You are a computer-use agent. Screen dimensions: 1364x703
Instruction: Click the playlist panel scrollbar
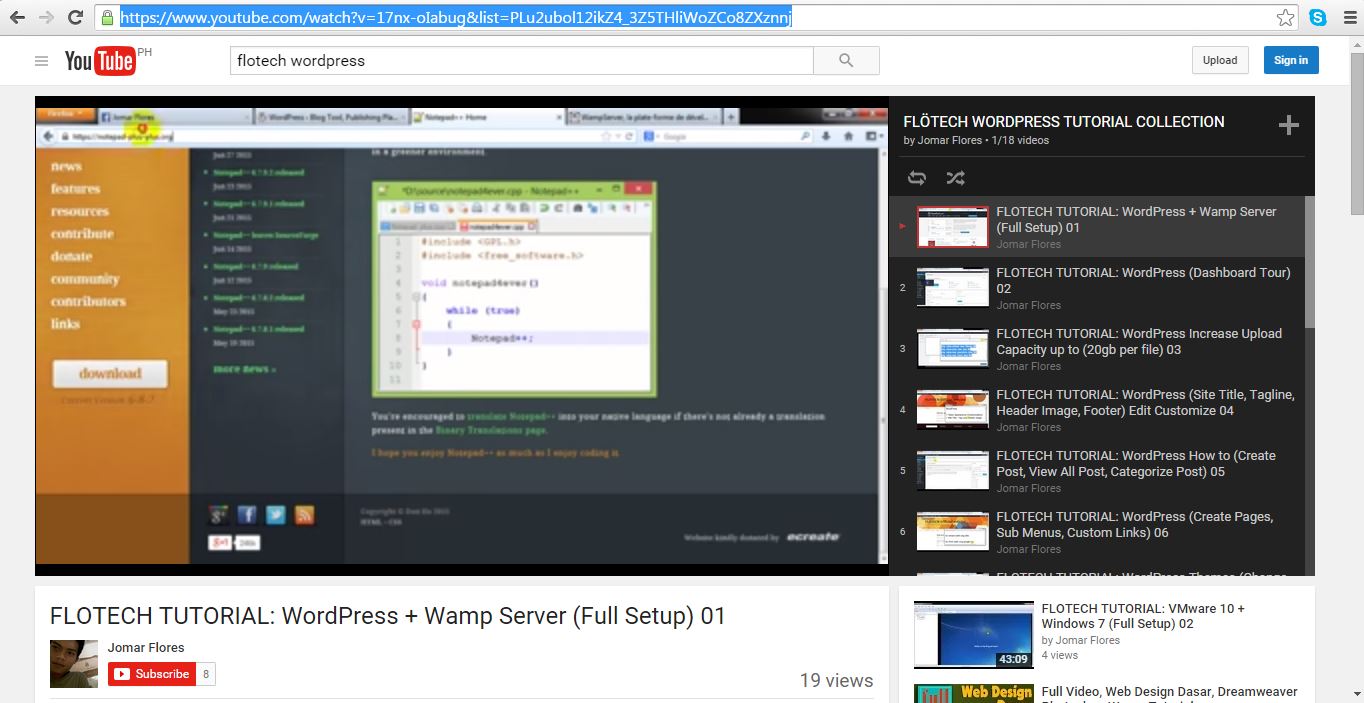pyautogui.click(x=1310, y=262)
